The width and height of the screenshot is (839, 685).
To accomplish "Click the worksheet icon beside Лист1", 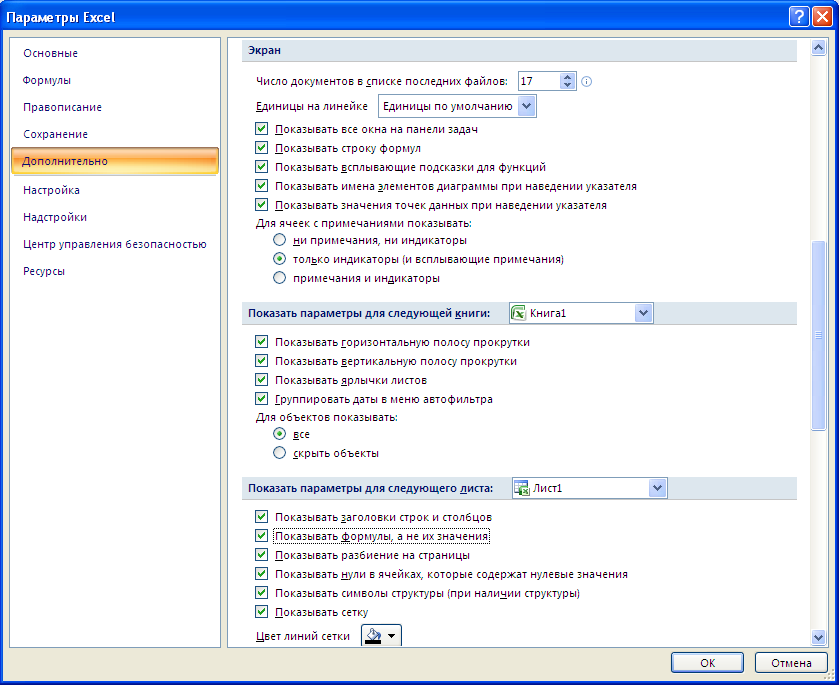I will click(521, 488).
